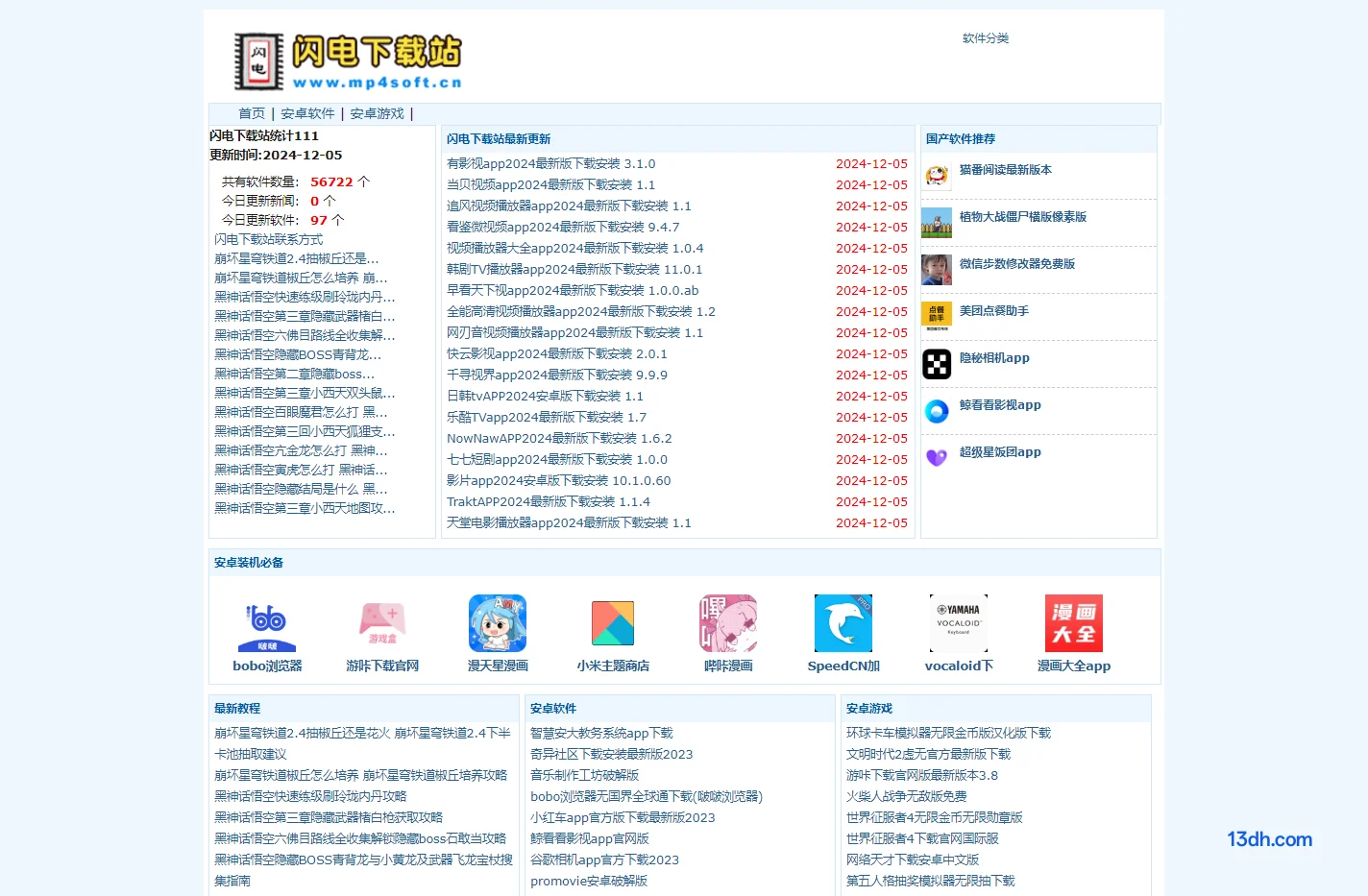
Task: Open TraktAPP2024最新版下载安装 1.1.4 link
Action: coord(549,502)
